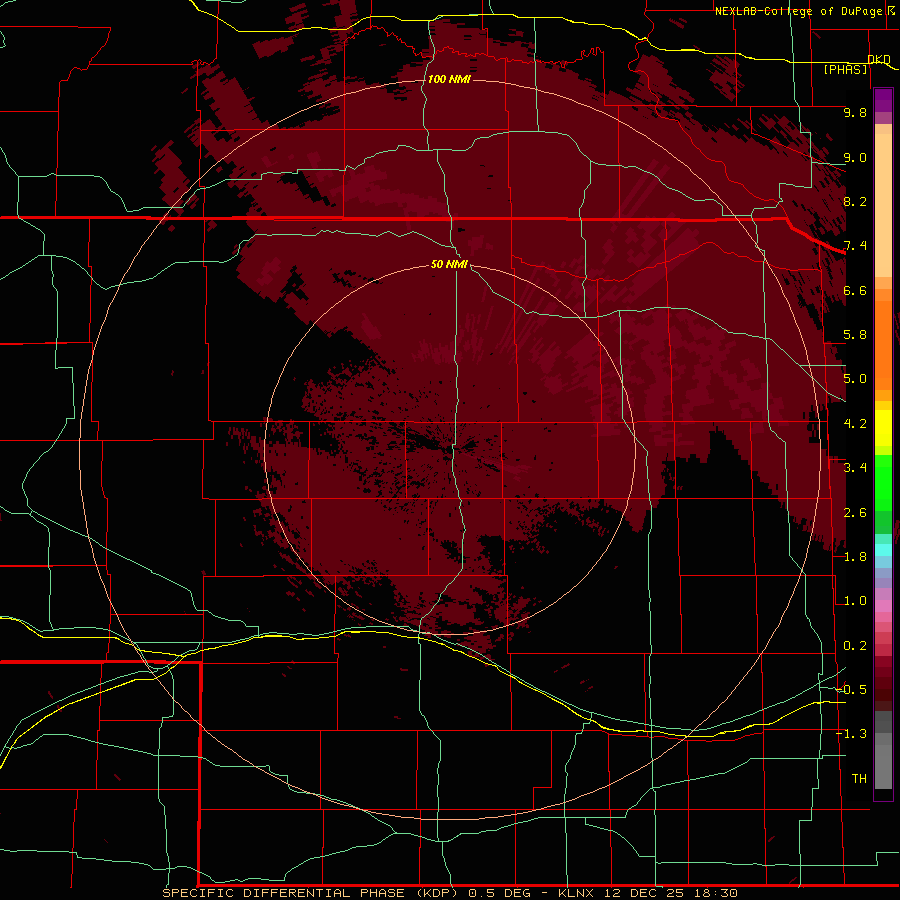
Task: Click the 6.6 value on the color scale
Action: pos(855,290)
